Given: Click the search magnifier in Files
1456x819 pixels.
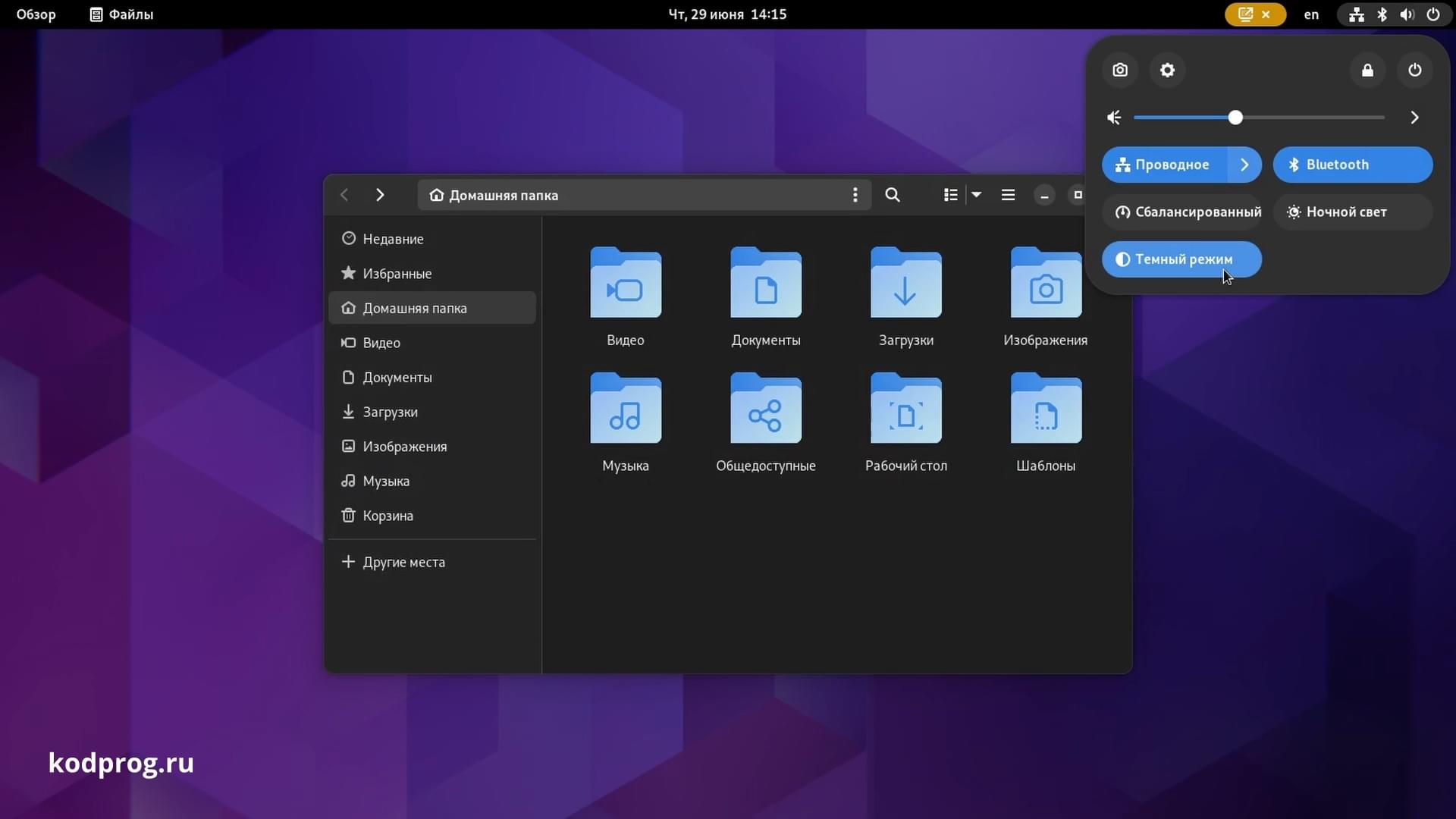Looking at the screenshot, I should click(x=893, y=195).
